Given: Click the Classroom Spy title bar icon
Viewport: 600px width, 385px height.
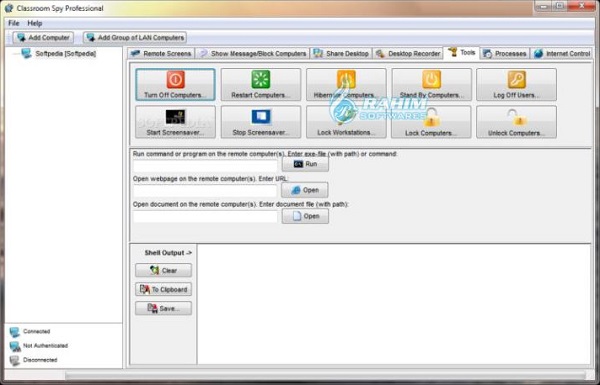Looking at the screenshot, I should point(8,8).
